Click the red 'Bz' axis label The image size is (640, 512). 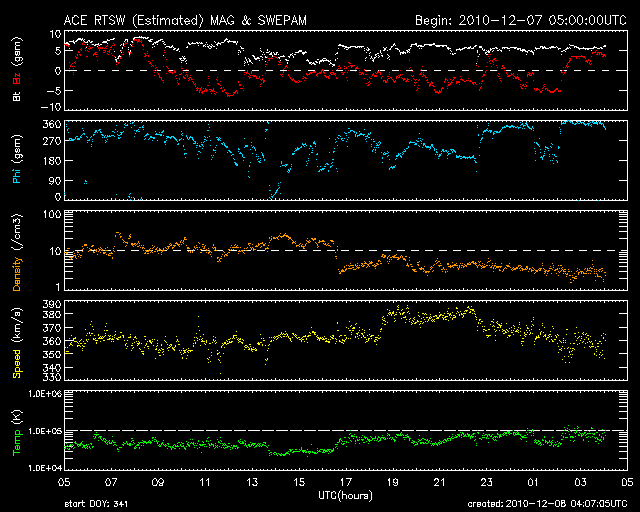point(17,78)
